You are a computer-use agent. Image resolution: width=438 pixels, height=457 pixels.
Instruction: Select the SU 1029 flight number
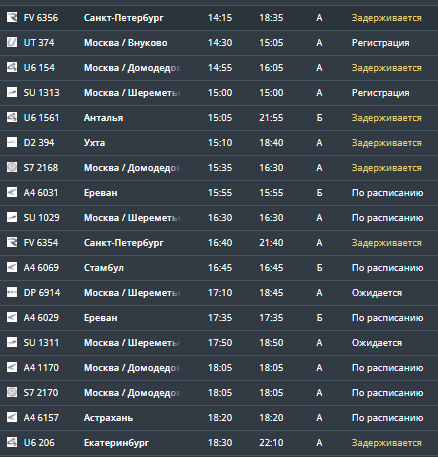click(x=41, y=218)
